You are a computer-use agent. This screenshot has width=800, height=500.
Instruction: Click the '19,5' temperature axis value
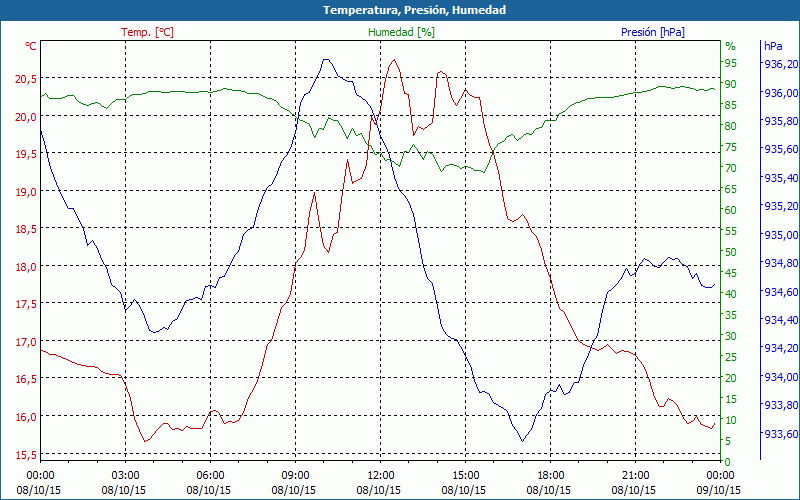coord(27,154)
